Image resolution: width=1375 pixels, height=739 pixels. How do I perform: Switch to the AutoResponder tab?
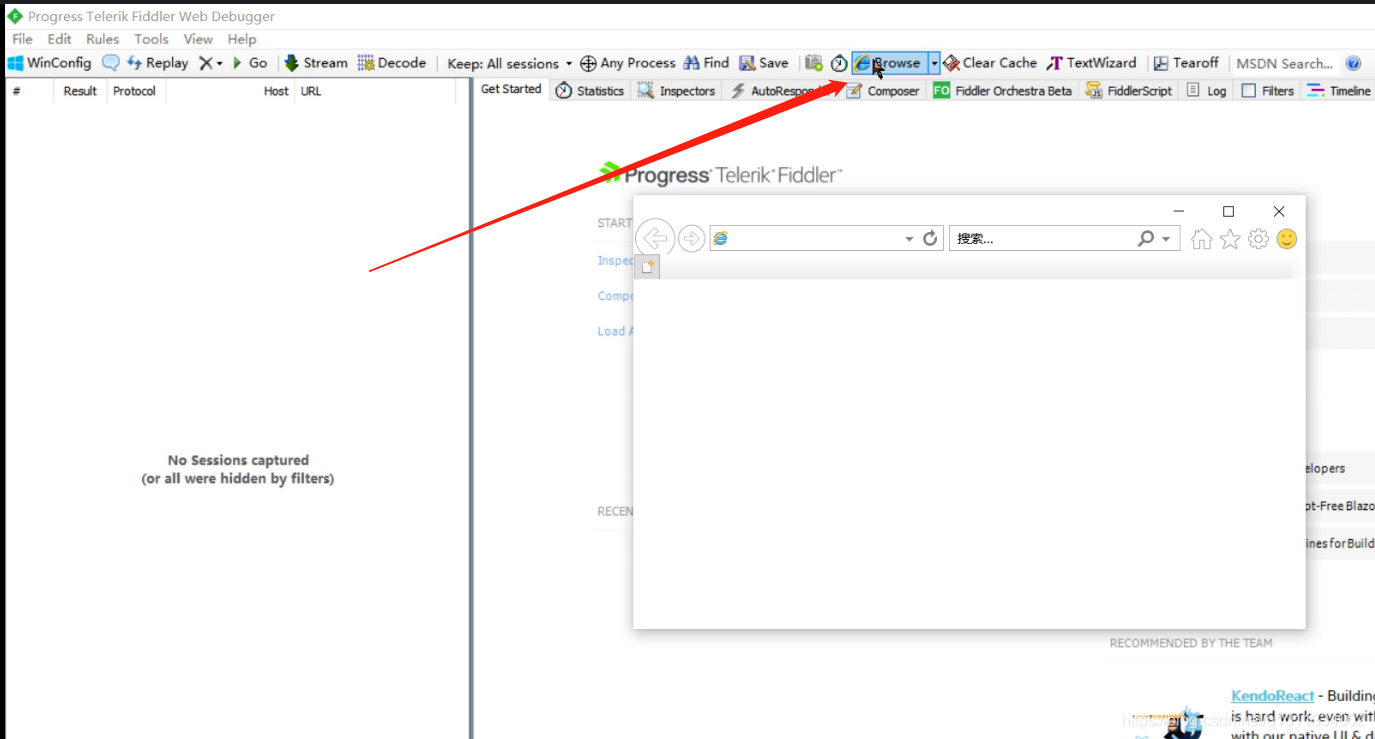tap(780, 91)
